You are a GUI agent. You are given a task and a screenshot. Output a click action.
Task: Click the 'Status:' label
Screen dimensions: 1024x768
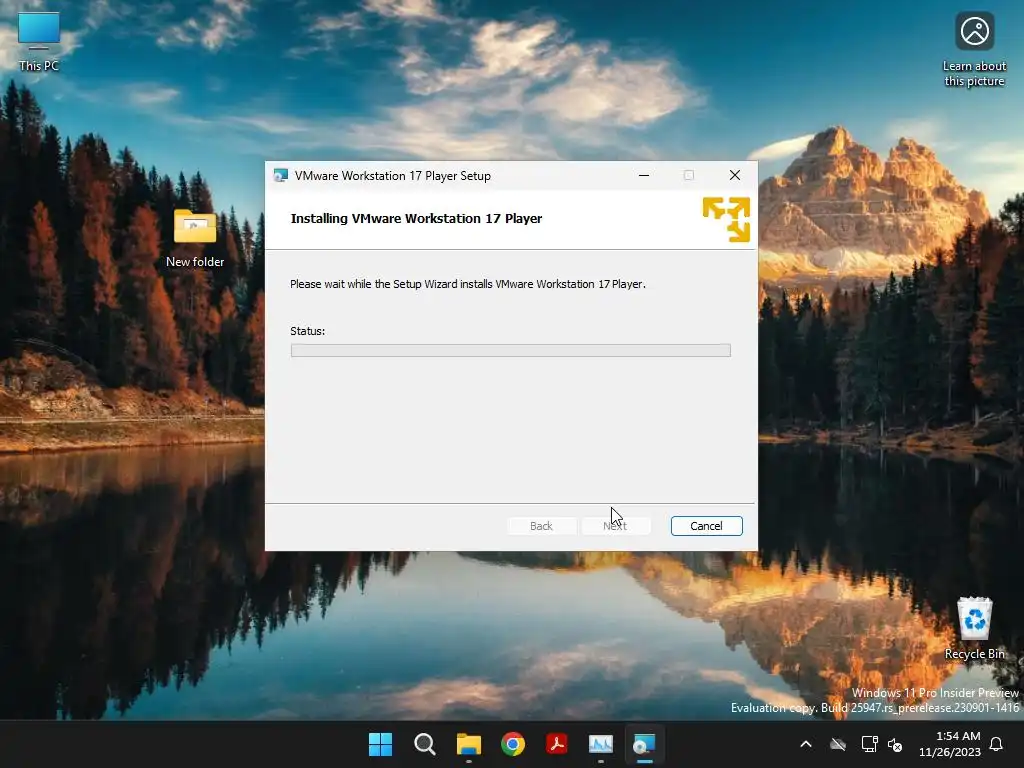tap(308, 331)
